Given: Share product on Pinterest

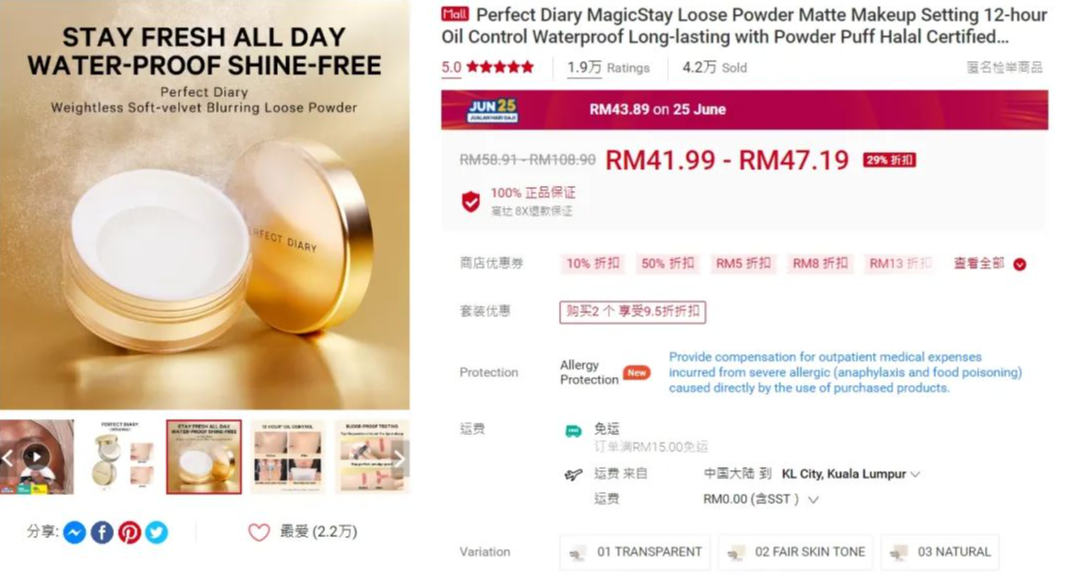Looking at the screenshot, I should pos(129,532).
